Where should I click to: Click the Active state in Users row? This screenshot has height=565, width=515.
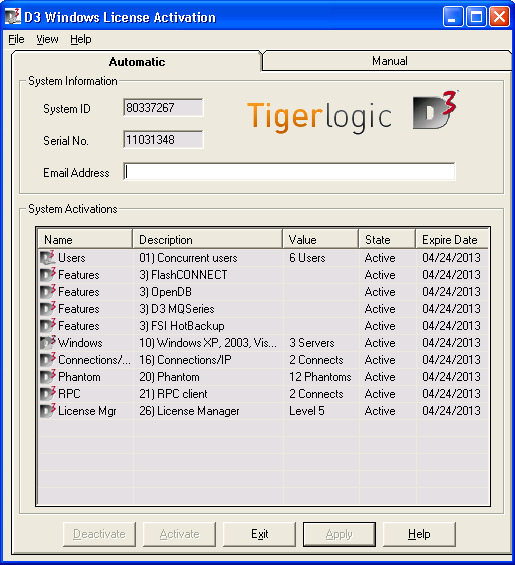click(x=388, y=258)
